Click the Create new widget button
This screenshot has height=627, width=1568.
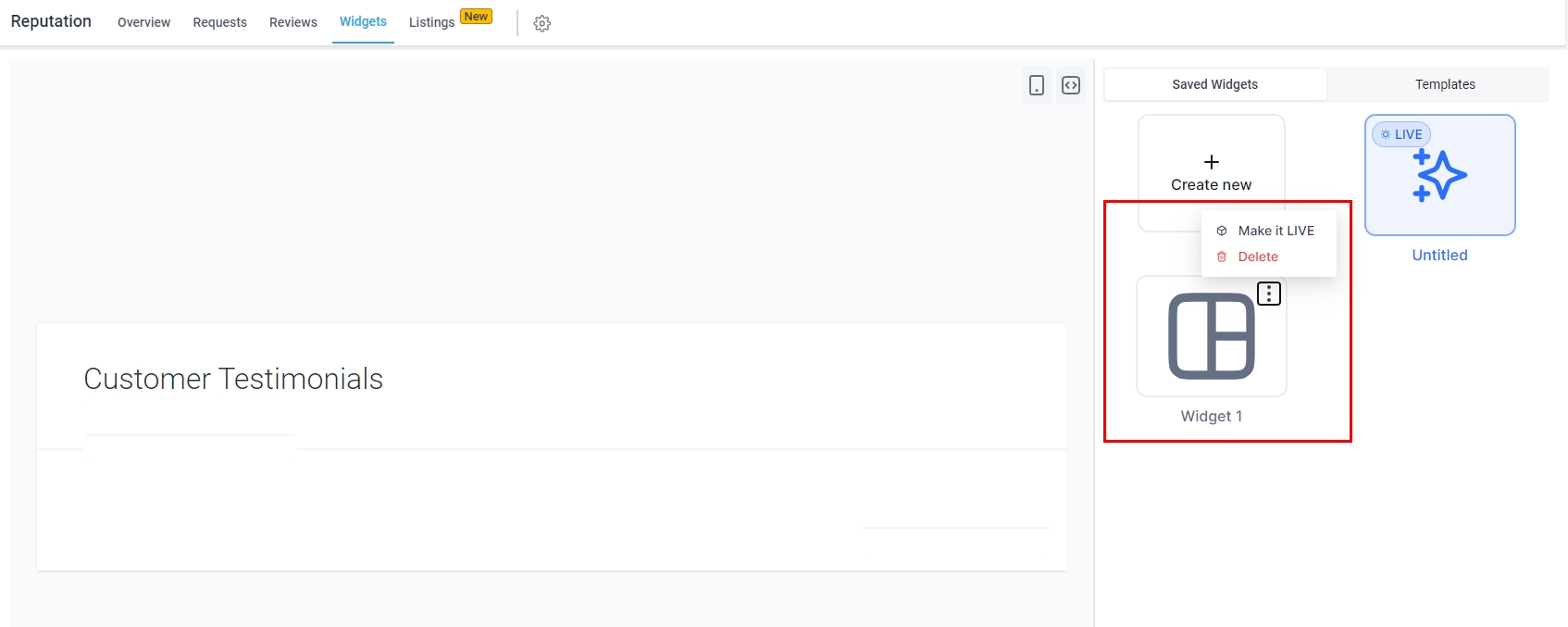coord(1211,184)
